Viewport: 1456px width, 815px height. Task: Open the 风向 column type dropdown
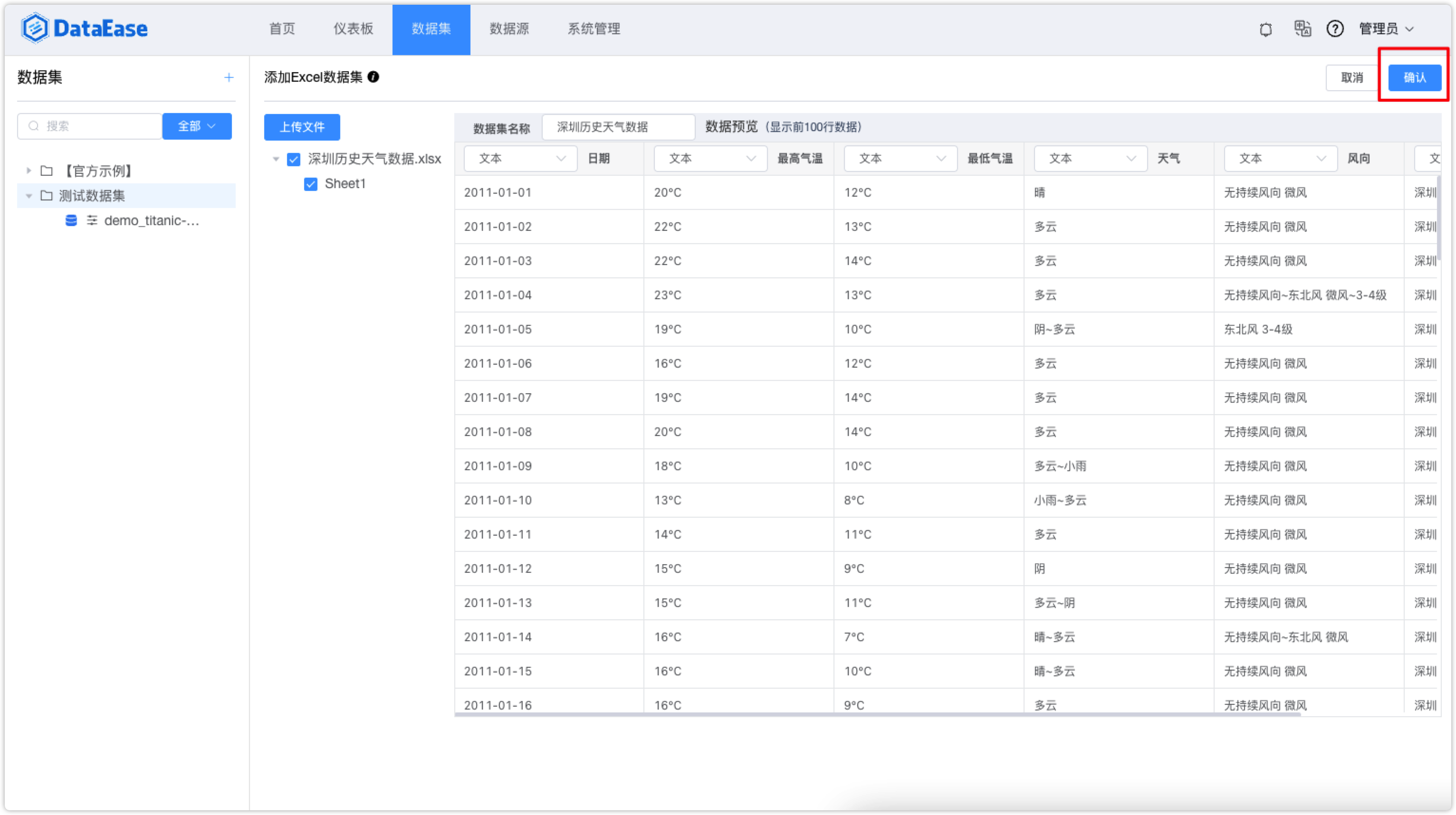(x=1280, y=159)
